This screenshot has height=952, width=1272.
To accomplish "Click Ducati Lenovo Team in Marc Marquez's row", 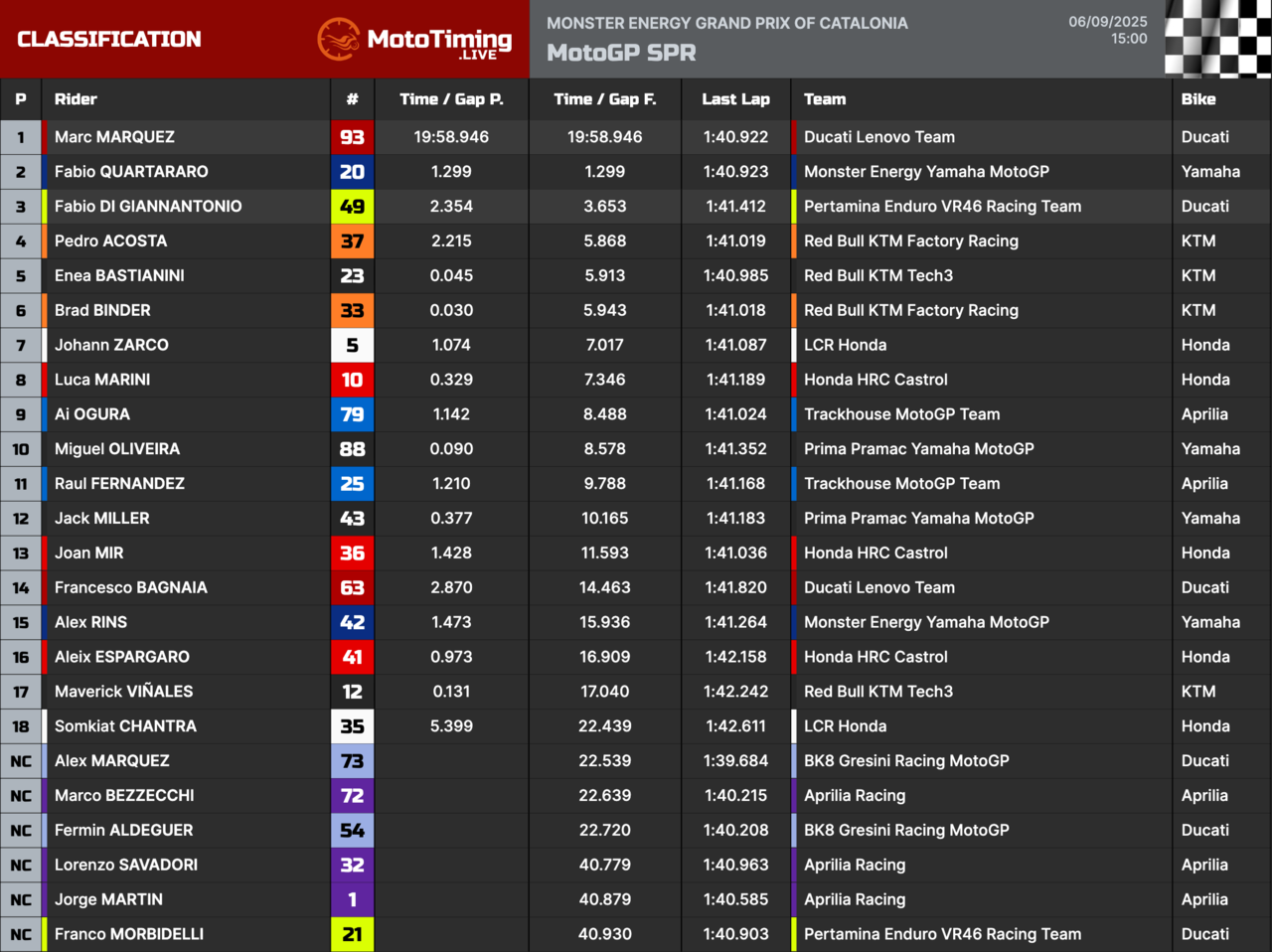I will coord(879,137).
